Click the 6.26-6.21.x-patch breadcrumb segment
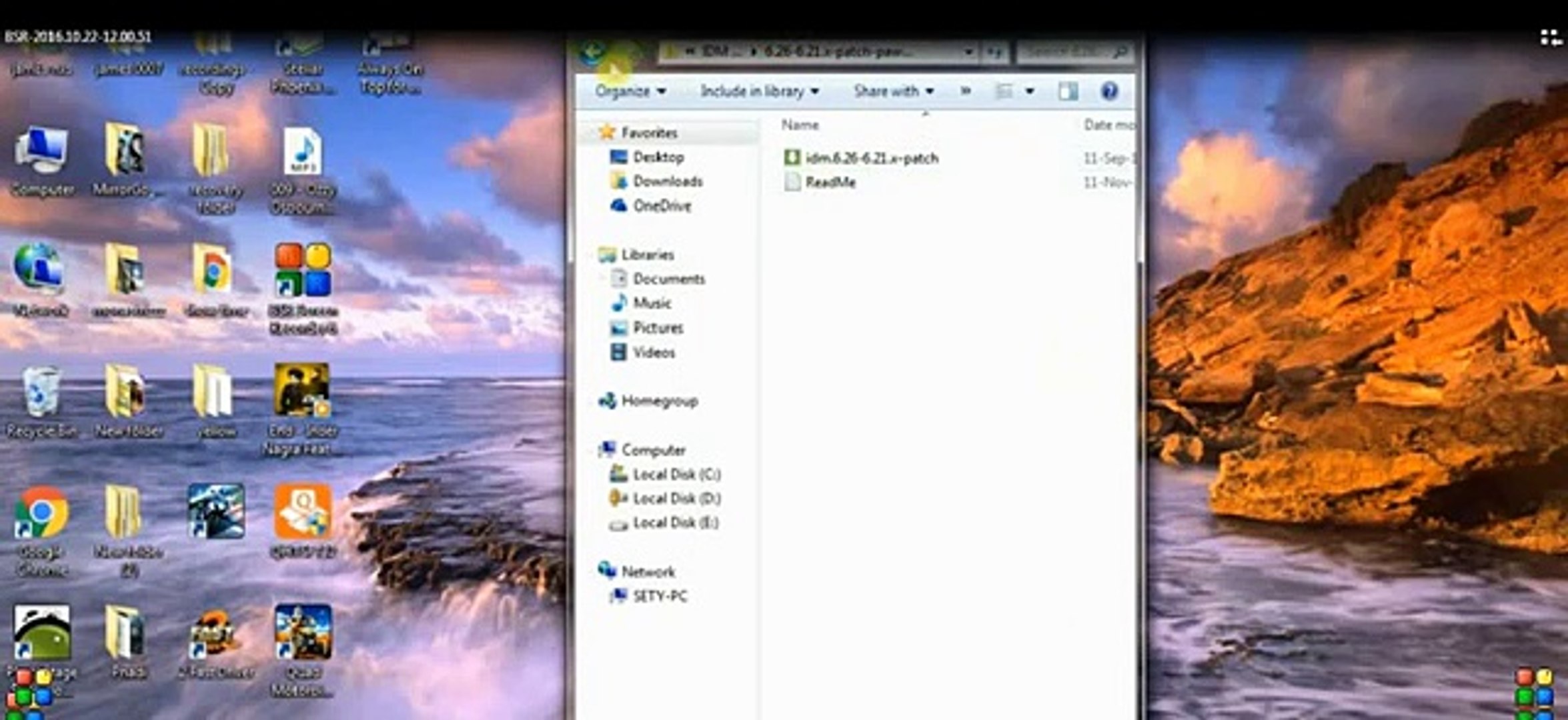 (838, 51)
